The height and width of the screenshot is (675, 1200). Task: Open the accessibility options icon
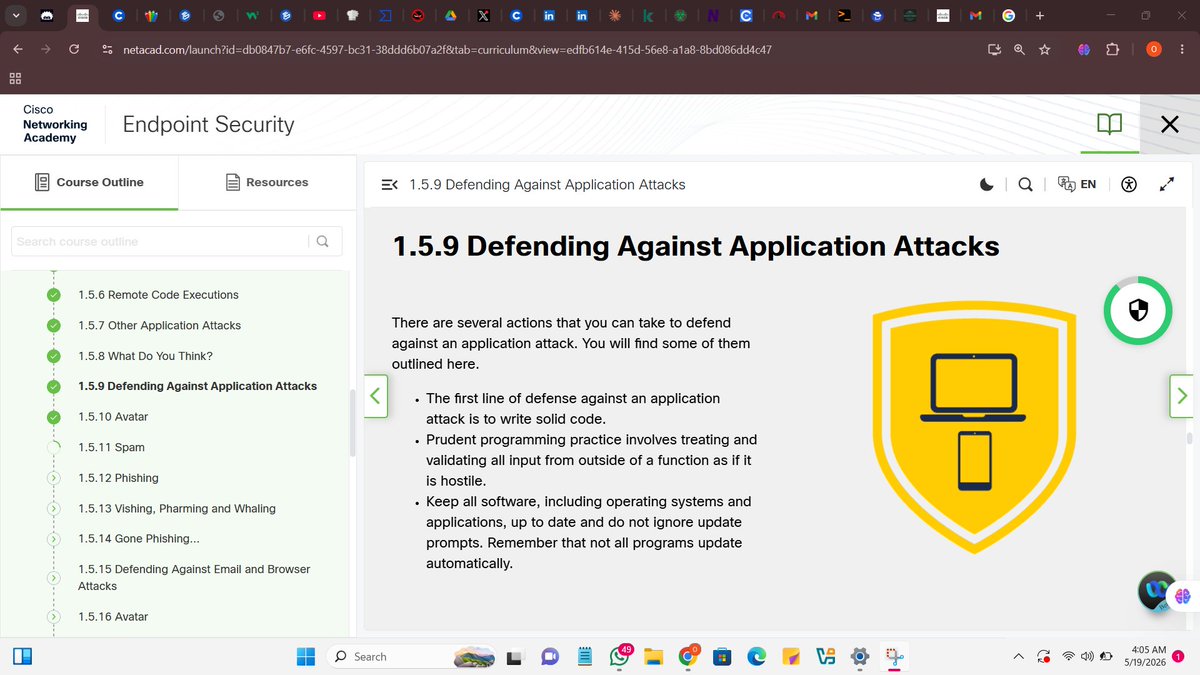coord(1129,184)
